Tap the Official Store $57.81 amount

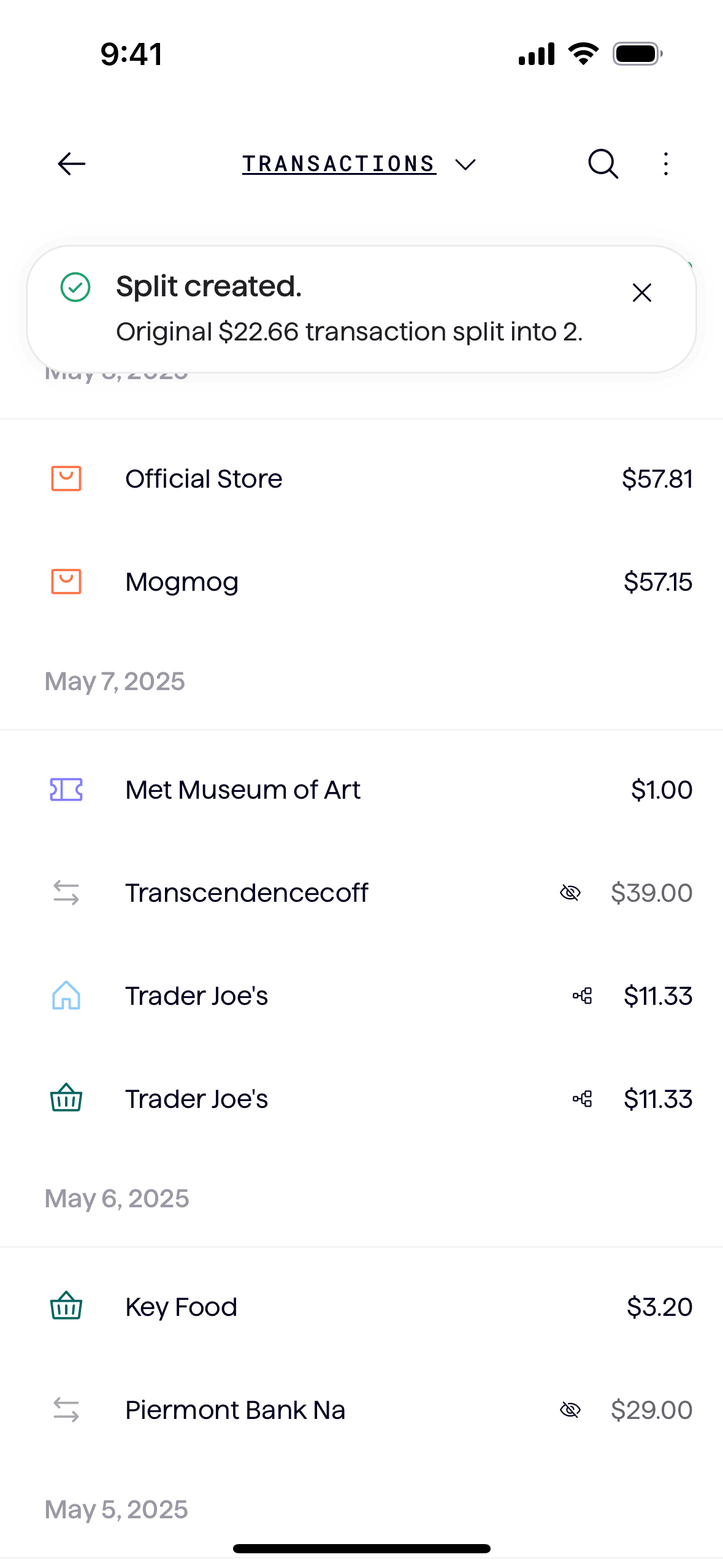657,478
